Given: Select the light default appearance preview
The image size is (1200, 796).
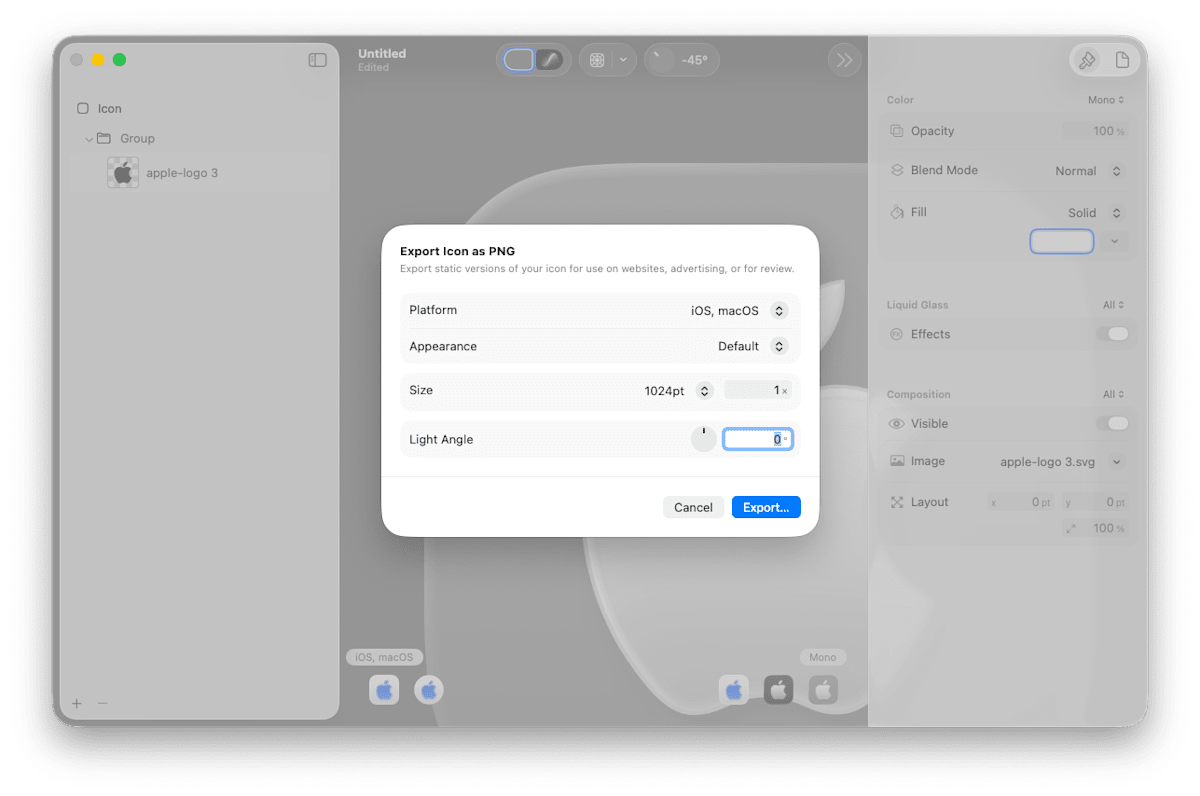Looking at the screenshot, I should (734, 689).
